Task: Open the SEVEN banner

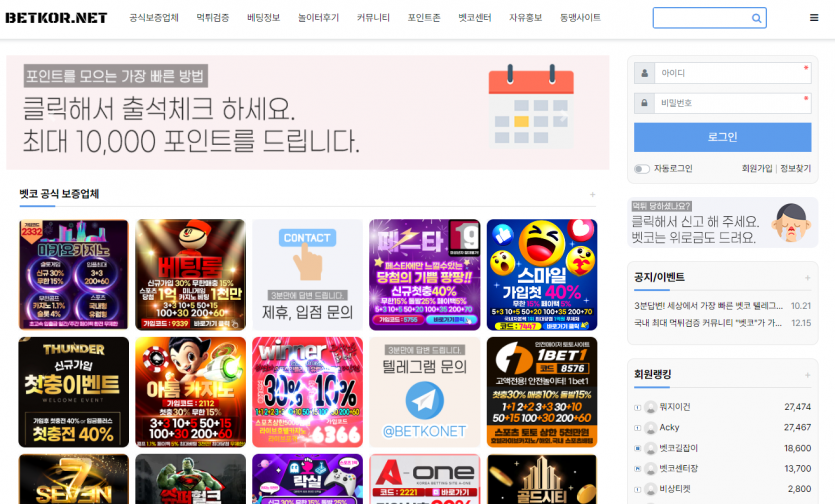Action: point(73,479)
